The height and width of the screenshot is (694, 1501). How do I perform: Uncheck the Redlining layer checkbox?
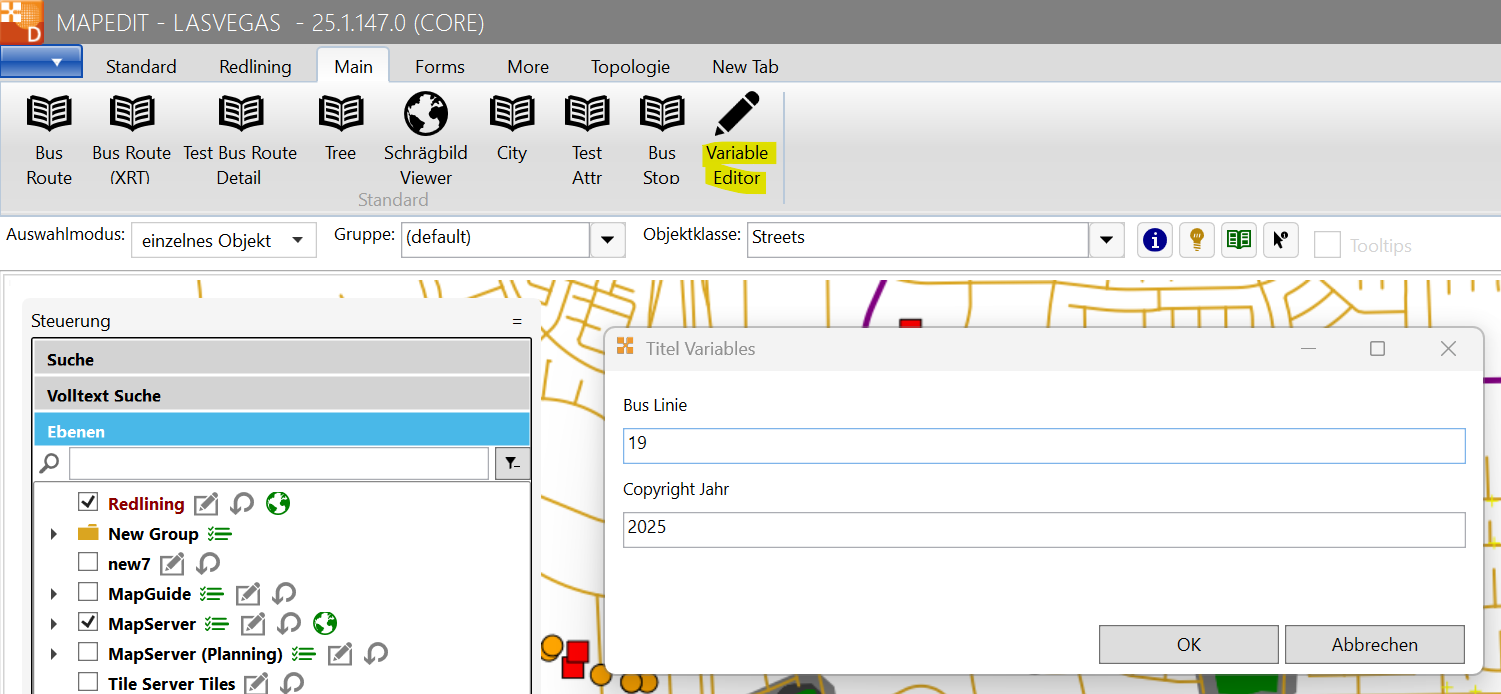click(88, 503)
